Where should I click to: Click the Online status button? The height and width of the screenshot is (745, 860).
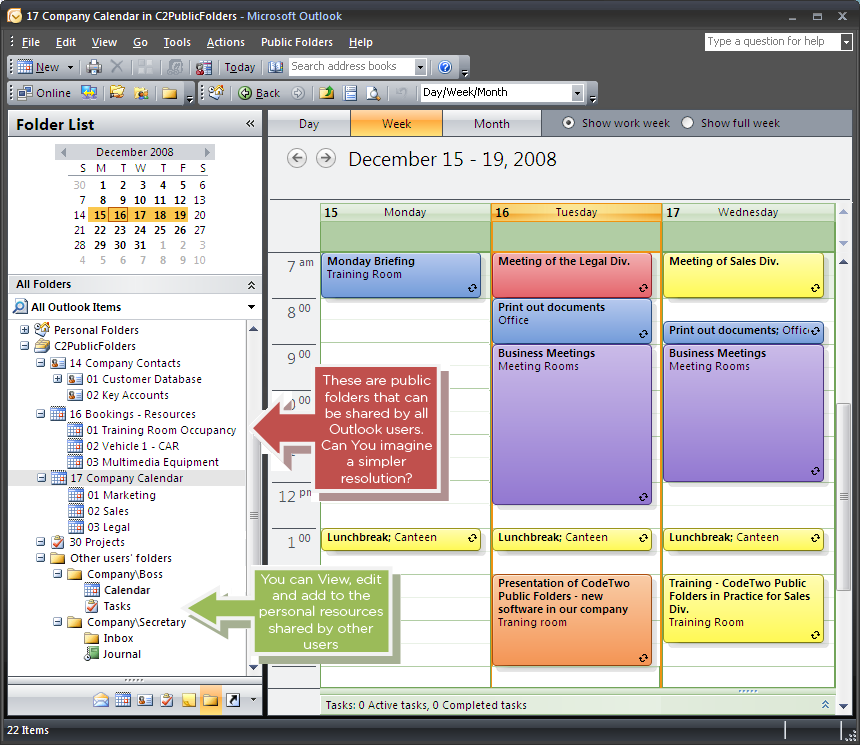tap(44, 93)
